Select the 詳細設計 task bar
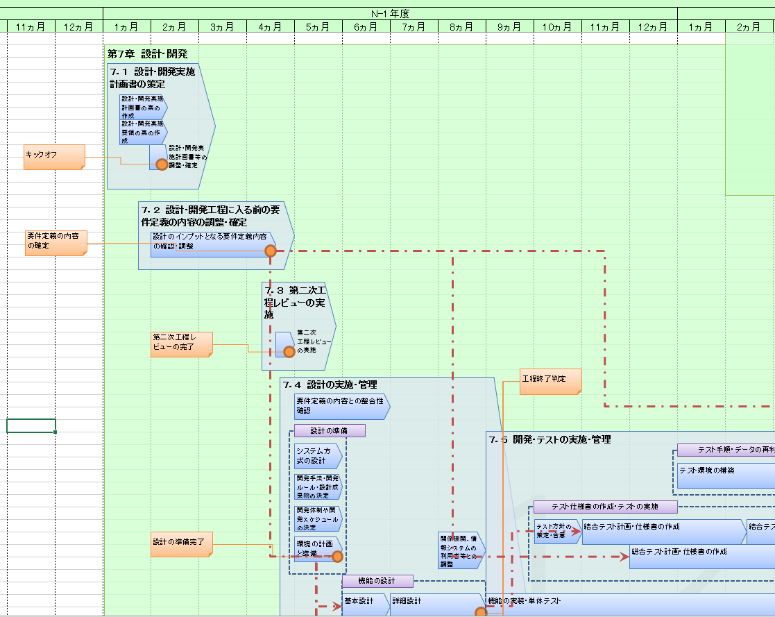Viewport: 775px width, 617px height. tap(438, 604)
